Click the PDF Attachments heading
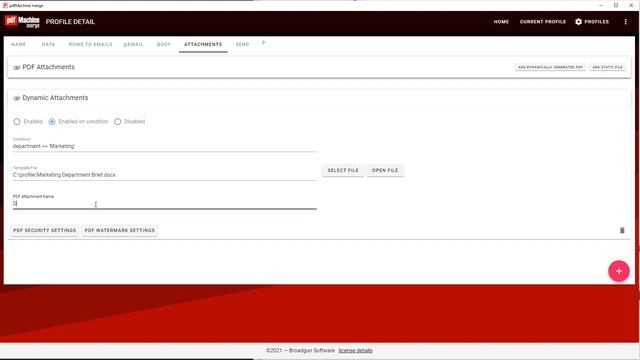 click(49, 67)
